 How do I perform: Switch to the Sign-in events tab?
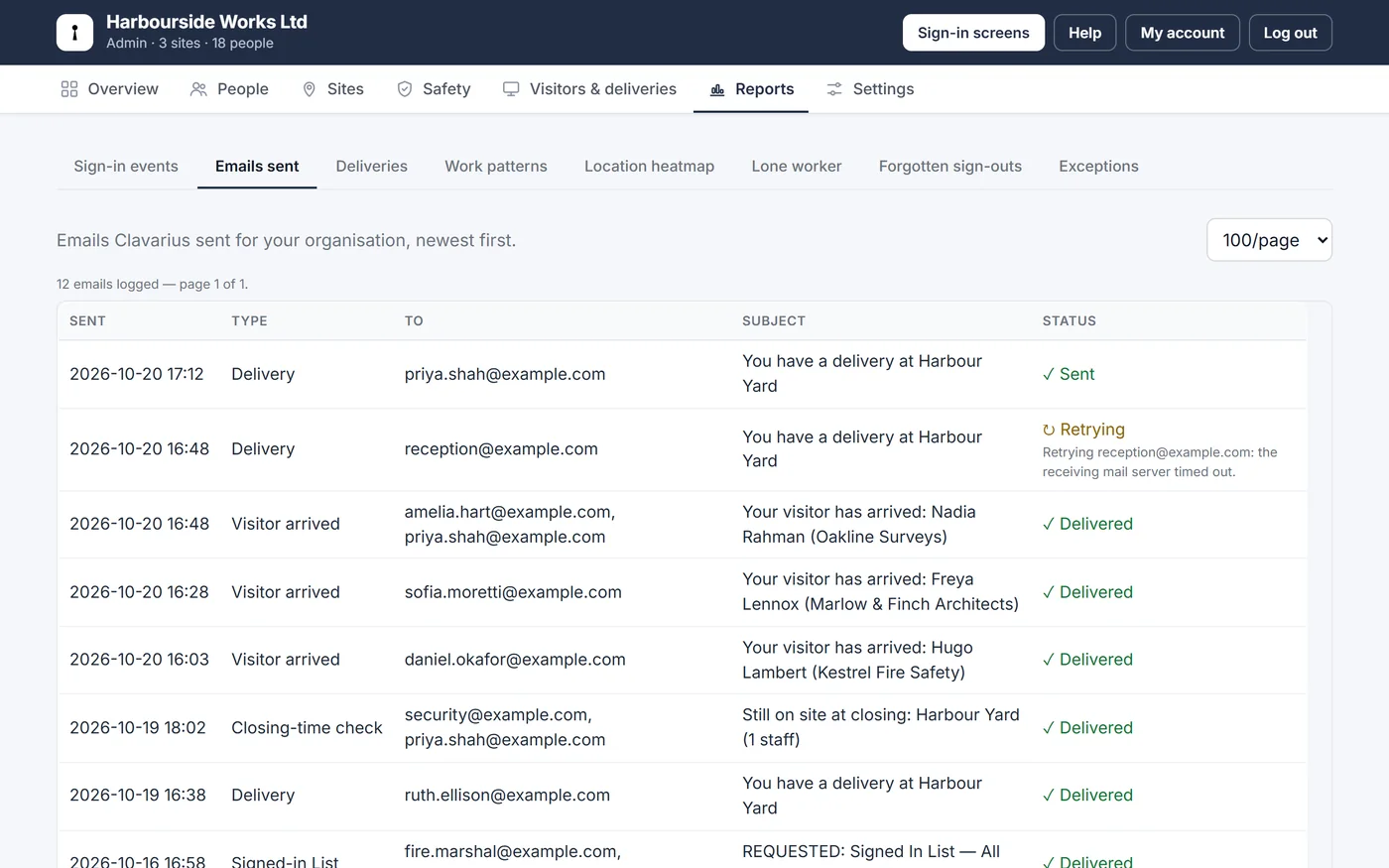126,167
